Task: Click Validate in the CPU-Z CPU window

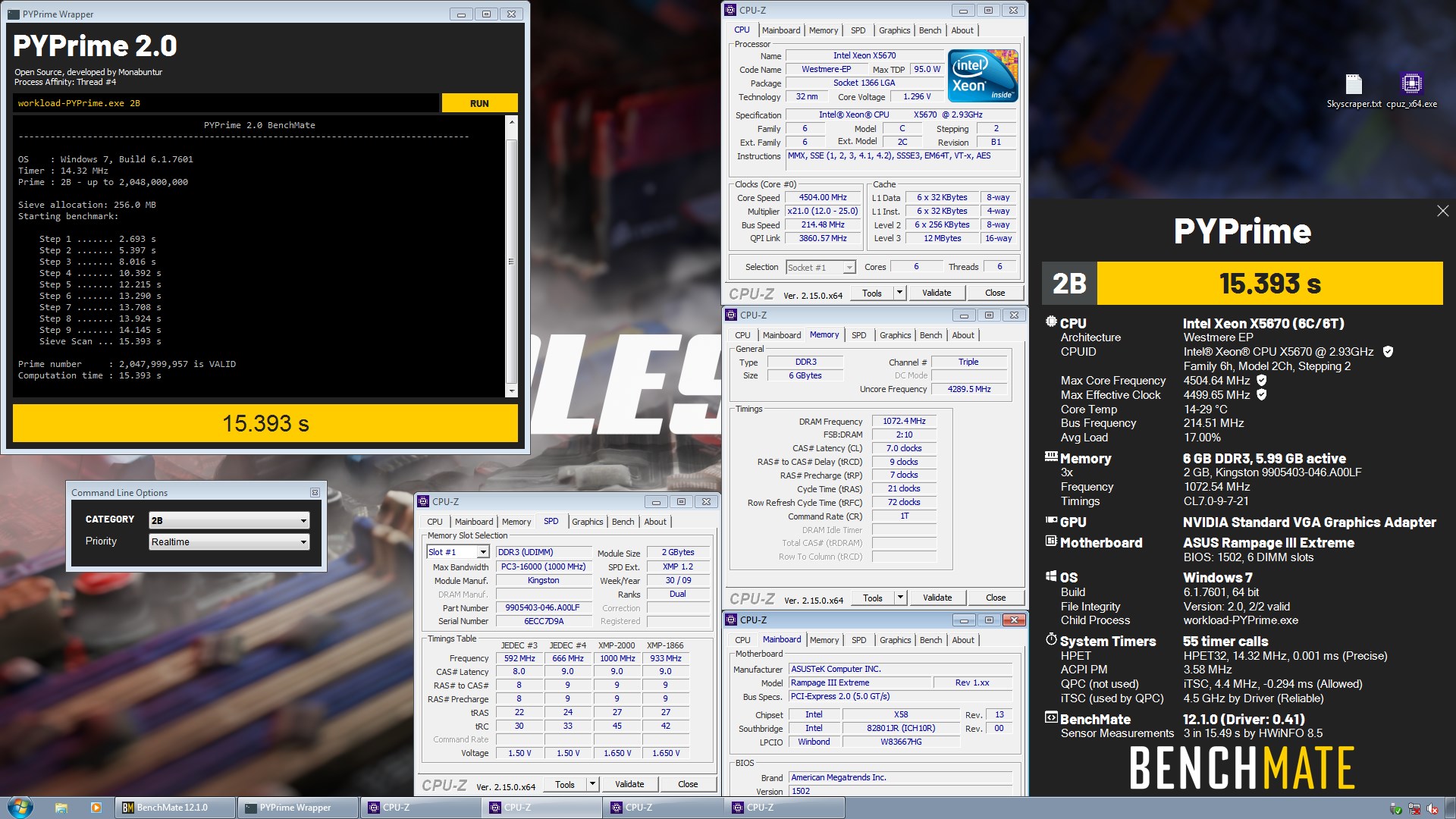Action: coord(937,293)
